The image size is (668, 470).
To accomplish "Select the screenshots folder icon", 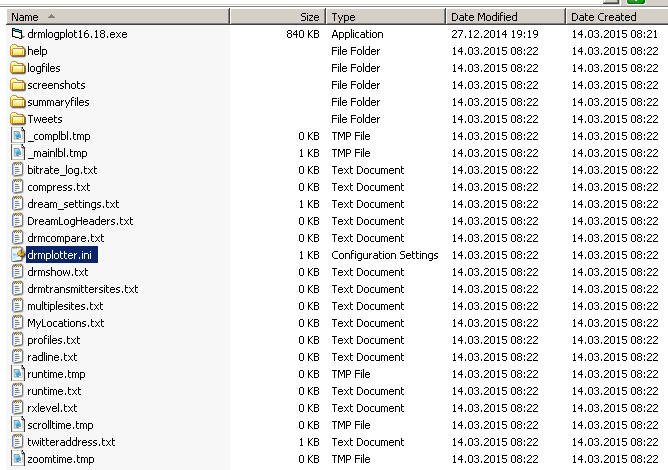I will pyautogui.click(x=17, y=85).
